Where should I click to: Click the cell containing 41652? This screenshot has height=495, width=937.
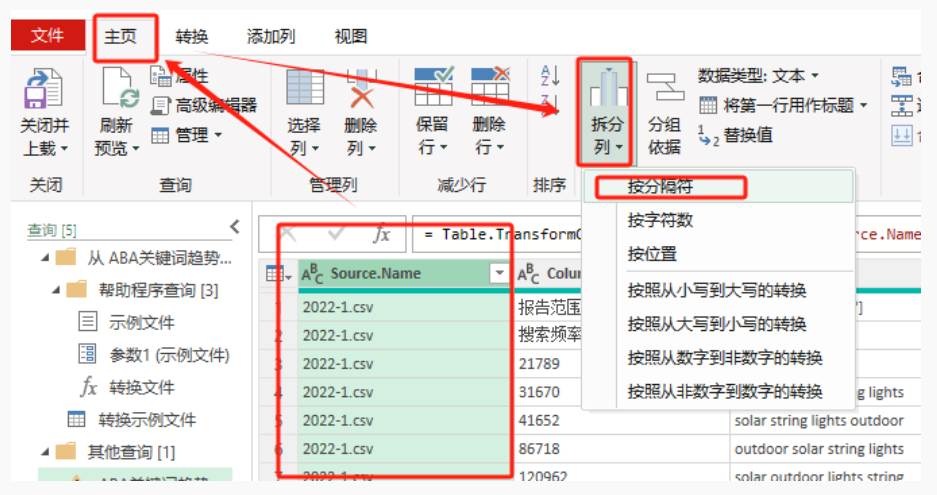tap(620, 420)
